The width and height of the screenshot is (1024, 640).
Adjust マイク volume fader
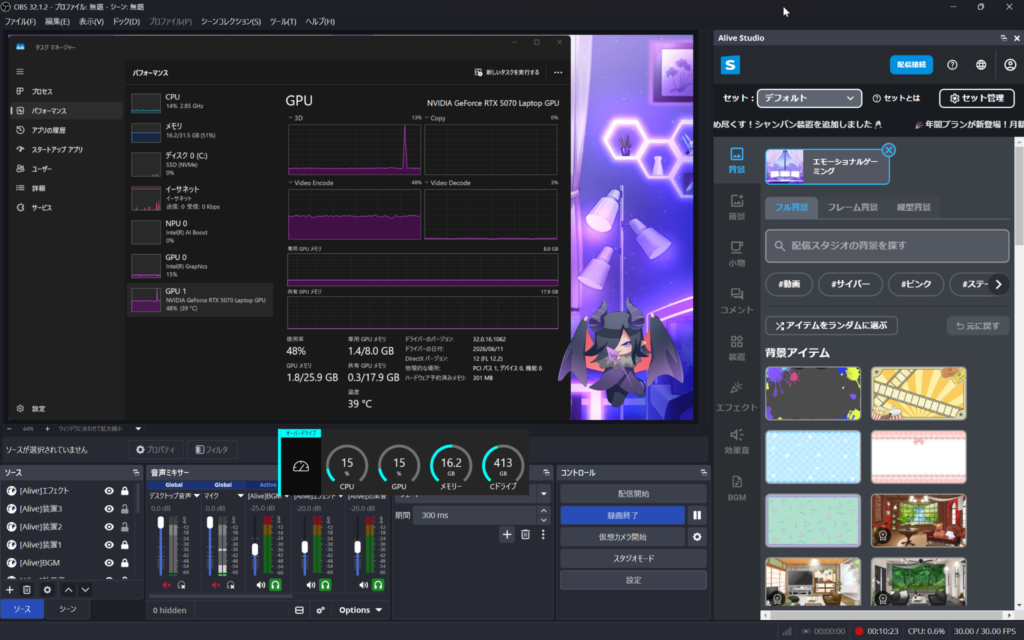(210, 524)
